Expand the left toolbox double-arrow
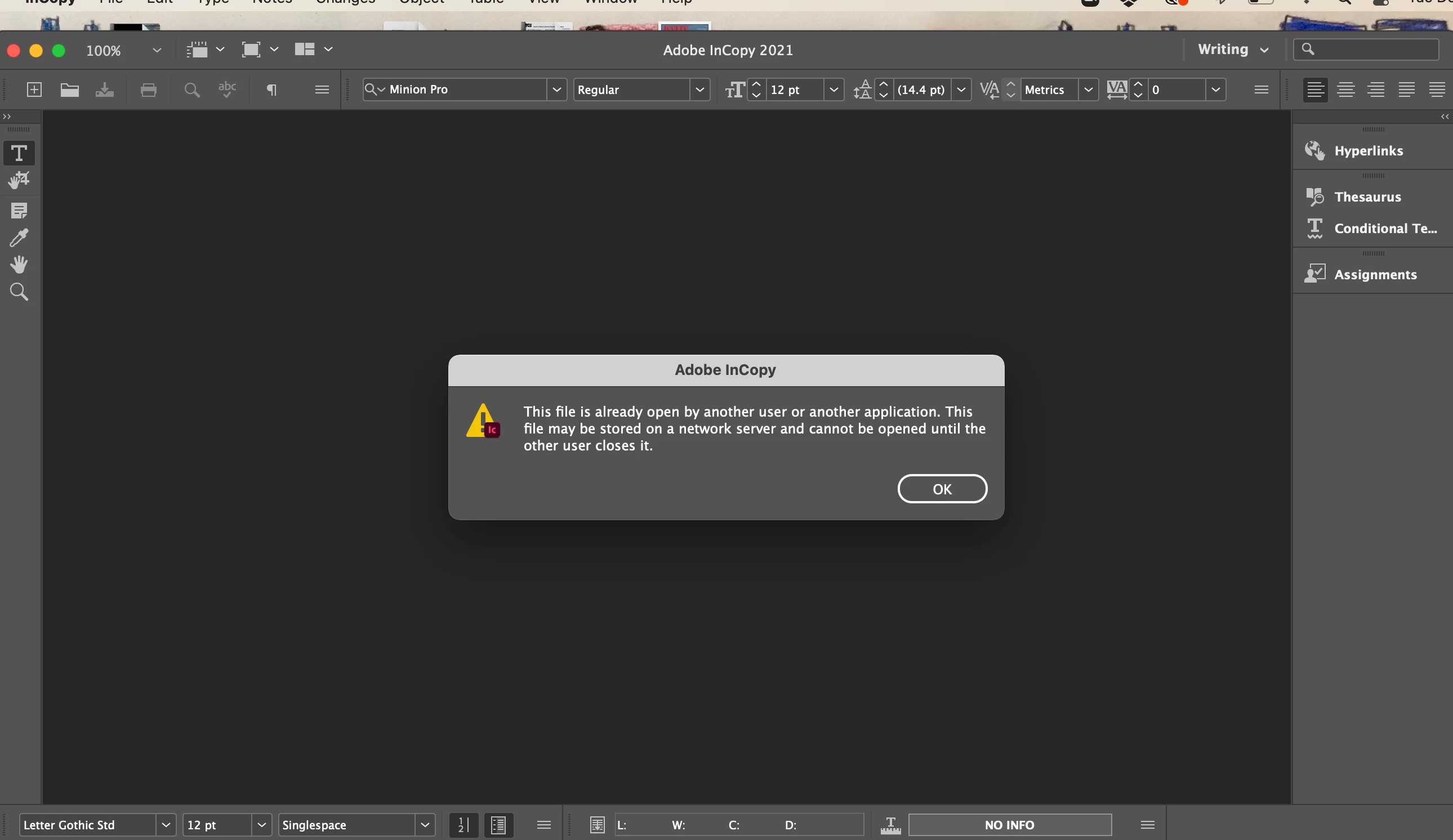1453x840 pixels. click(7, 117)
